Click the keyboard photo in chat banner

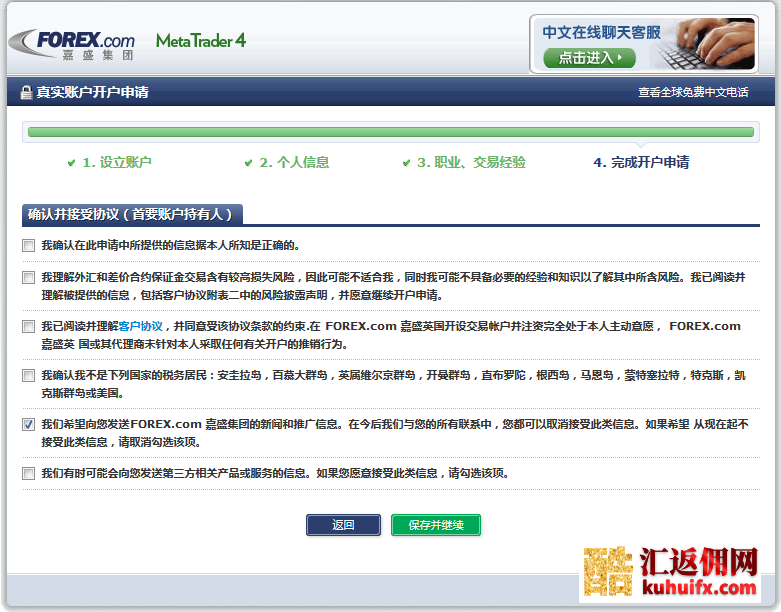click(x=718, y=43)
